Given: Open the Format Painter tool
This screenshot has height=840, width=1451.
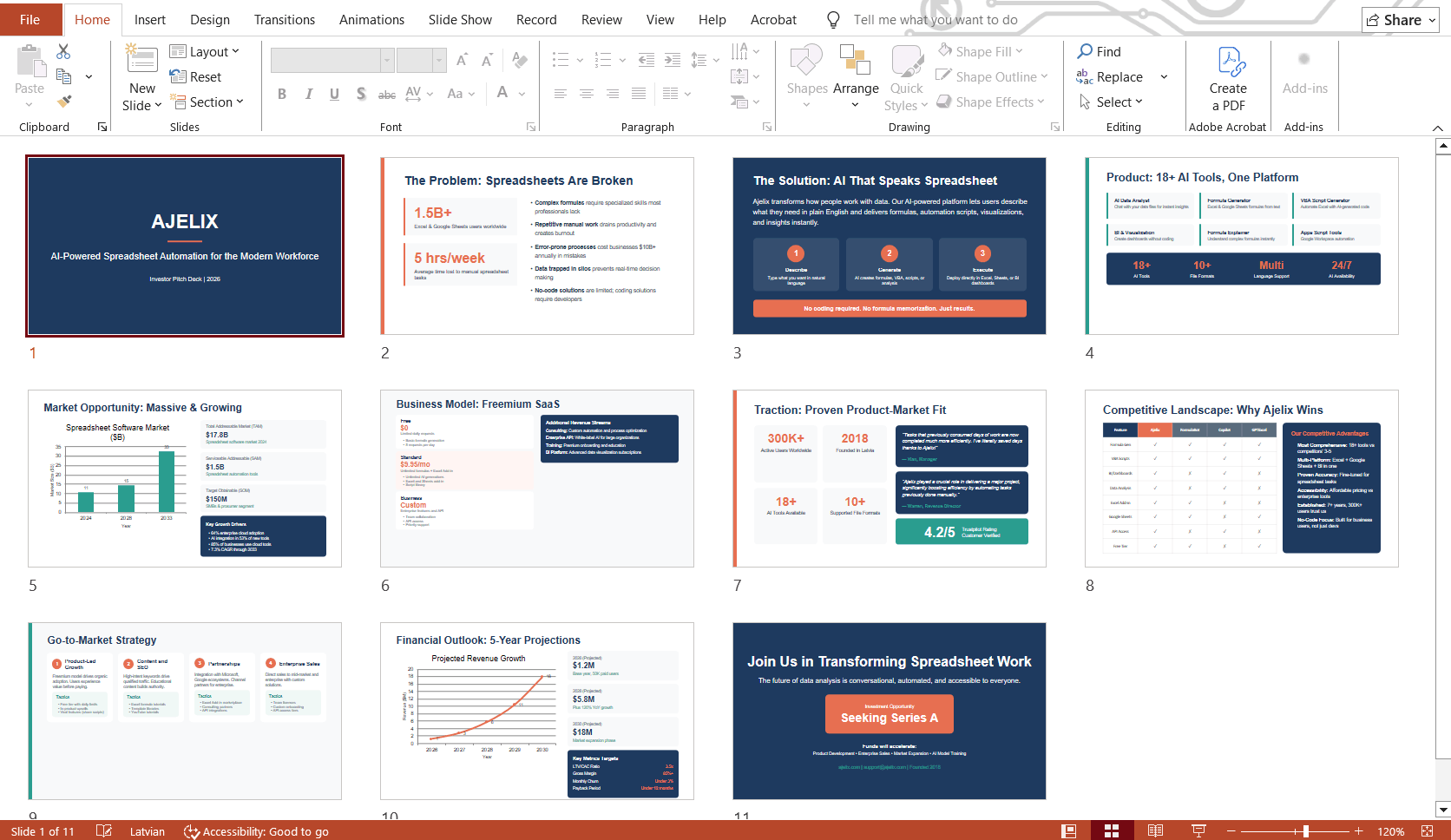Looking at the screenshot, I should click(x=63, y=102).
